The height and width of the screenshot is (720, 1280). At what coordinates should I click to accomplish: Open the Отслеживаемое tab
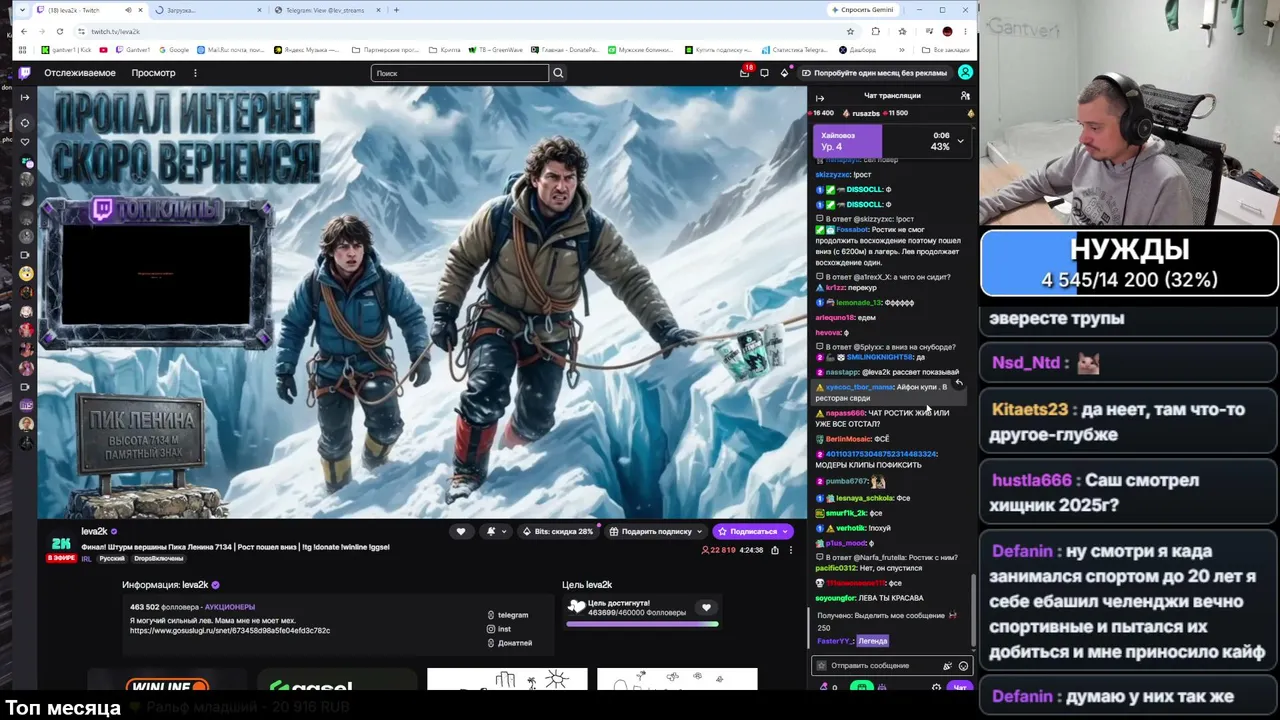click(80, 73)
